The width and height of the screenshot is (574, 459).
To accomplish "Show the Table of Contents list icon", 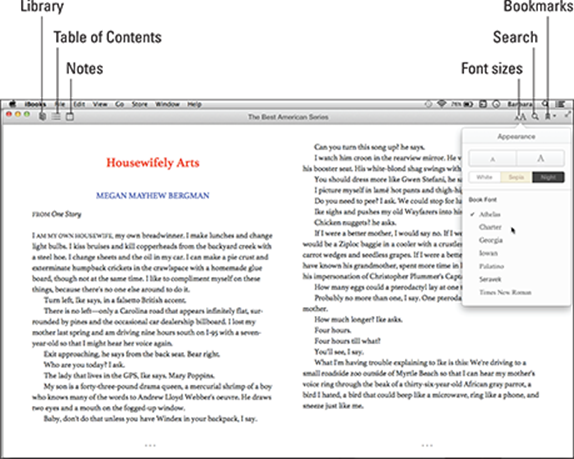I will click(x=56, y=116).
